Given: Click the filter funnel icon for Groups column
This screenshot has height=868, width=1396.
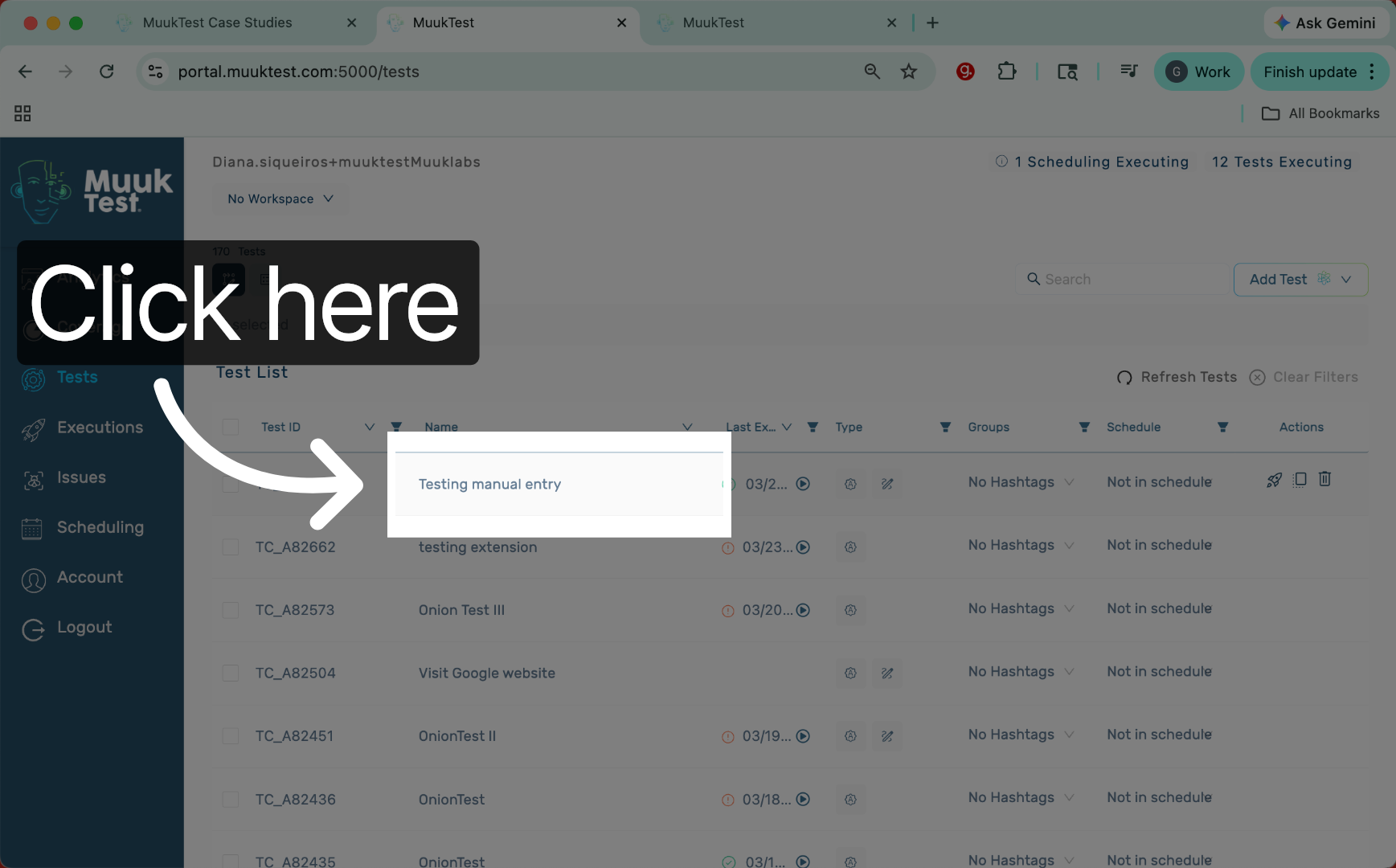Looking at the screenshot, I should [x=1084, y=427].
